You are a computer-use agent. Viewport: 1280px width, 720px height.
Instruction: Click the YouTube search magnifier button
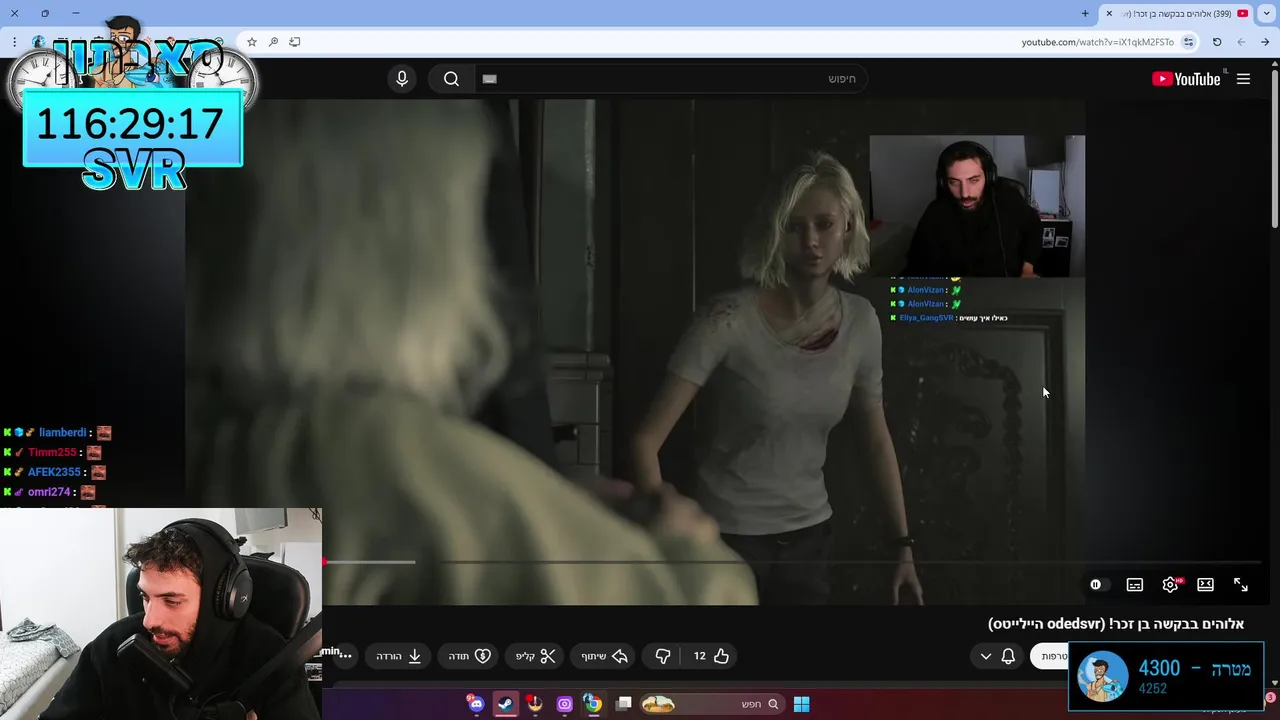pos(451,79)
